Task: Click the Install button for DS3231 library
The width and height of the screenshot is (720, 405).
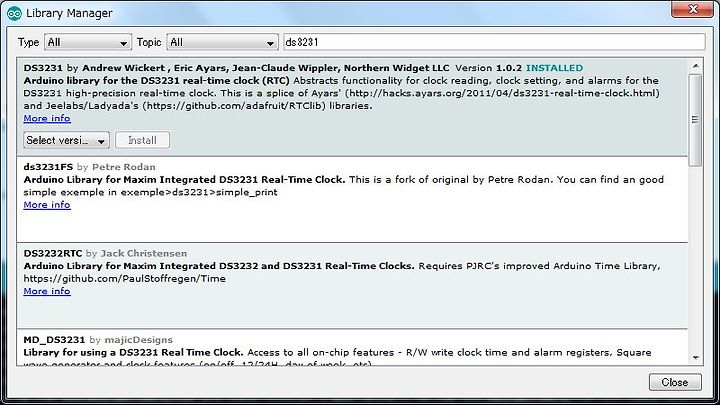Action: pos(142,140)
